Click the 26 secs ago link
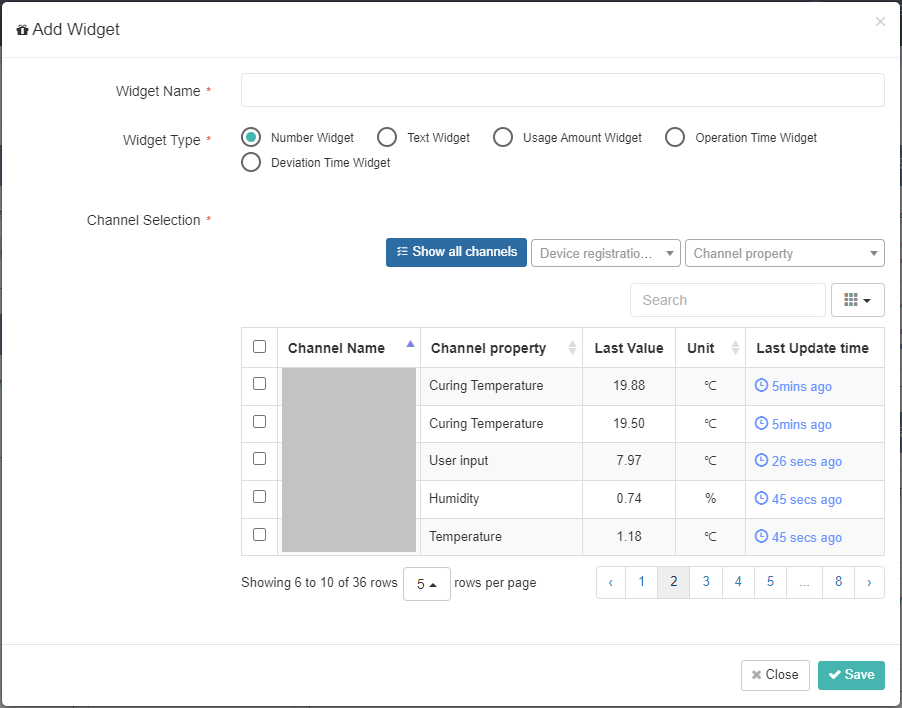This screenshot has height=708, width=902. tap(807, 461)
